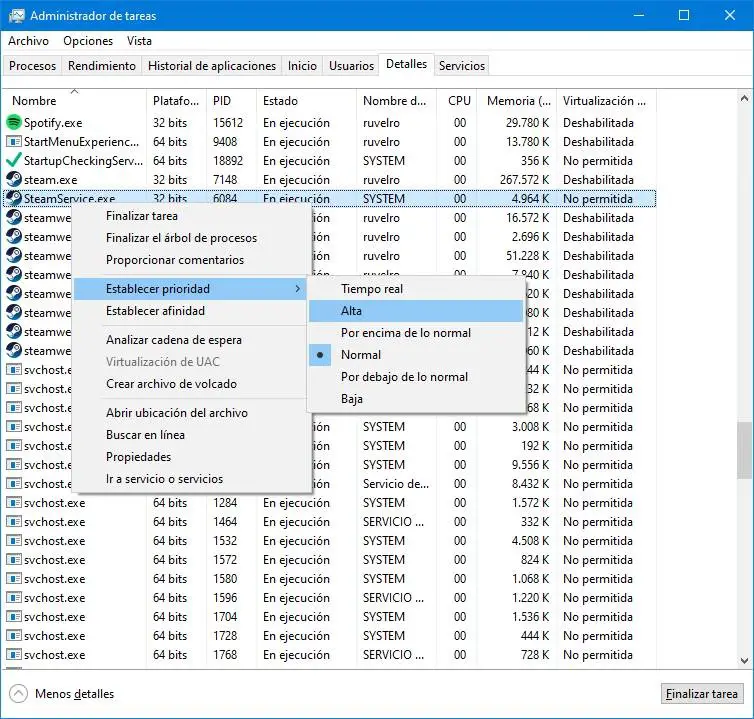This screenshot has width=754, height=719.
Task: Choose Tiempo real priority
Action: point(372,289)
